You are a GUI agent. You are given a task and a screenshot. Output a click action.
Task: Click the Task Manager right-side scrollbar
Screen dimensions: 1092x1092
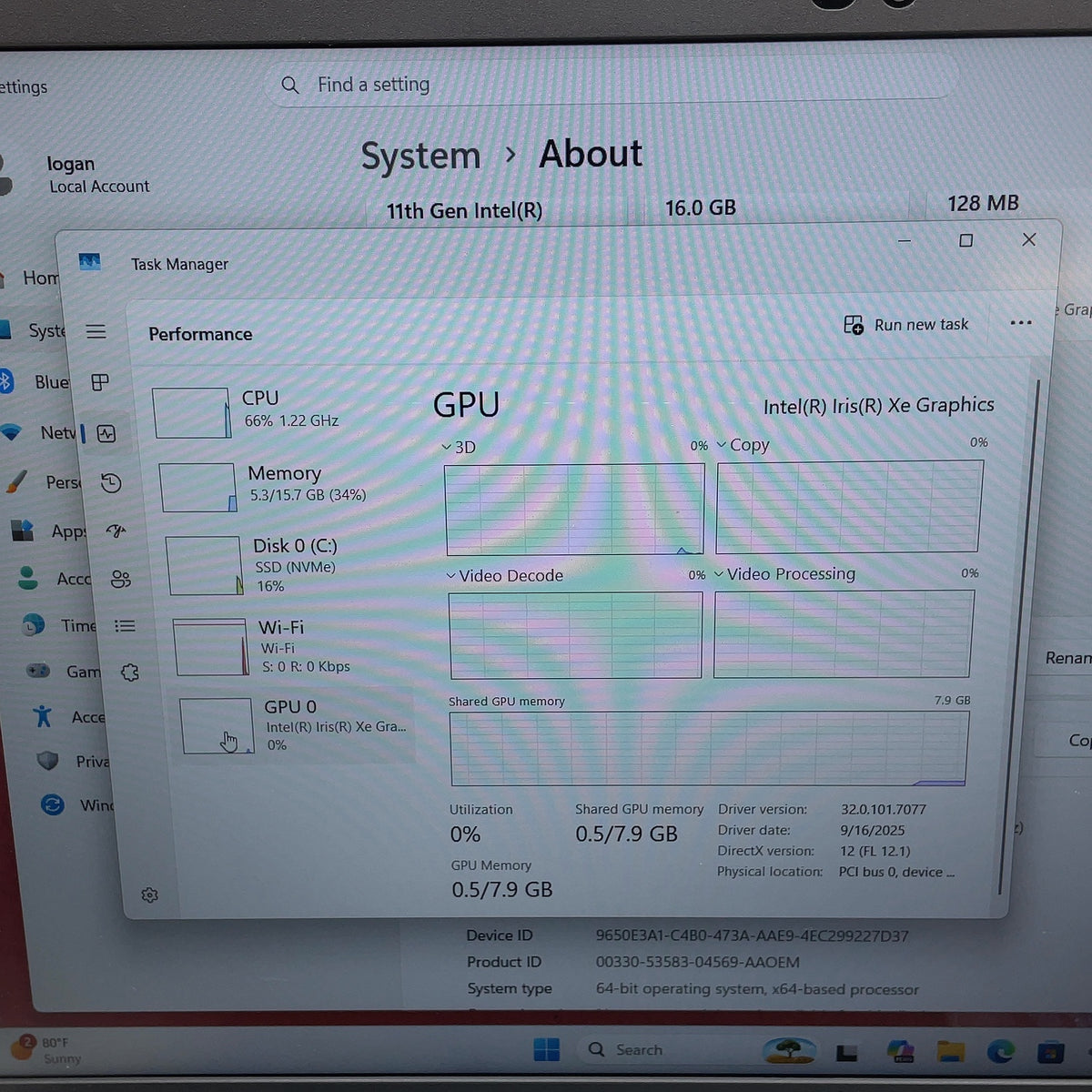click(1020, 637)
